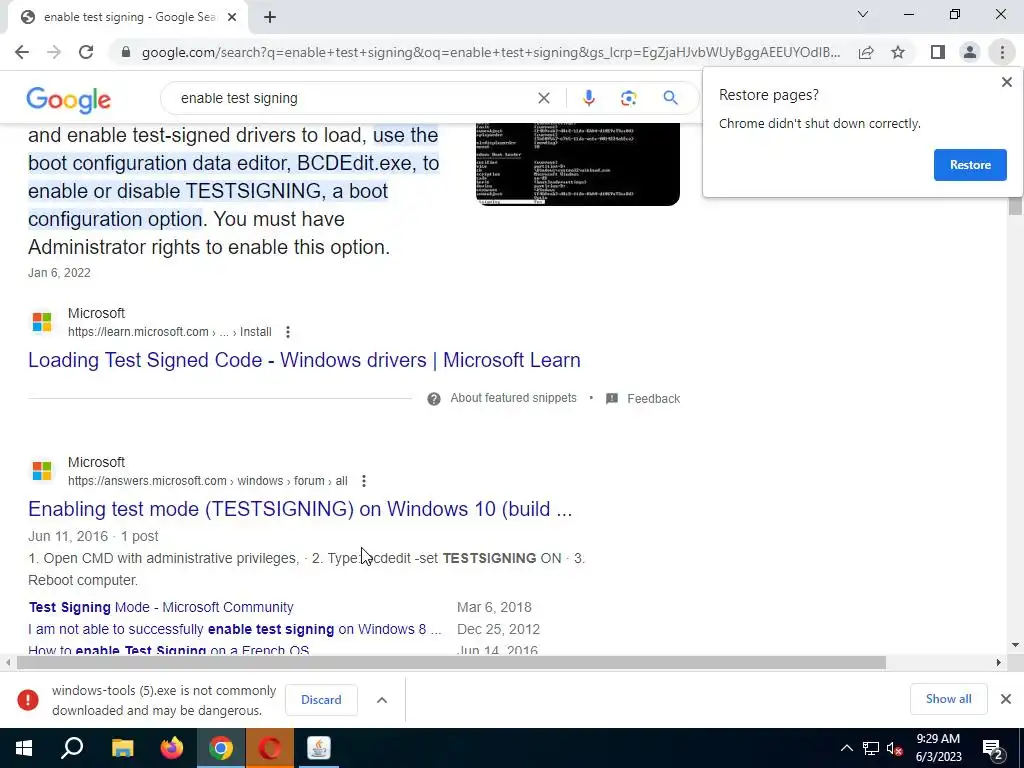Open the command prompt snippet image
Viewport: 1024px width, 768px height.
tap(577, 164)
